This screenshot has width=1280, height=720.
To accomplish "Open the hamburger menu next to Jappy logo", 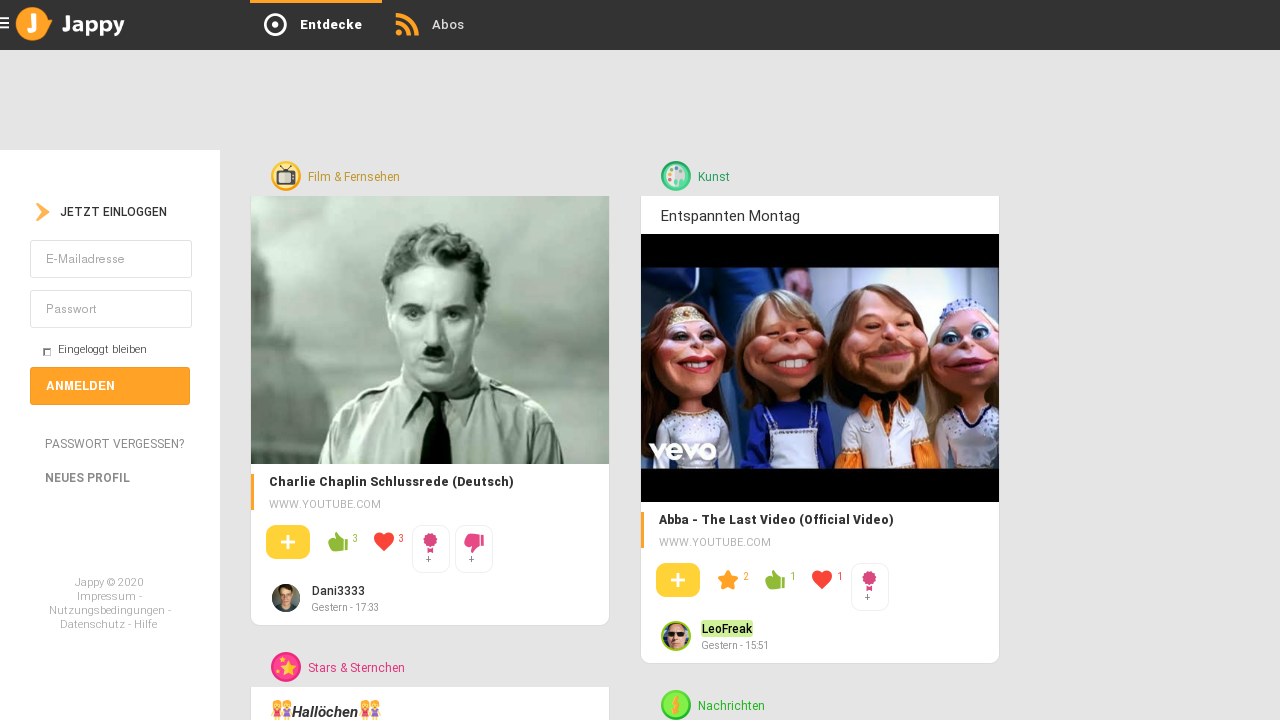I will (5, 23).
